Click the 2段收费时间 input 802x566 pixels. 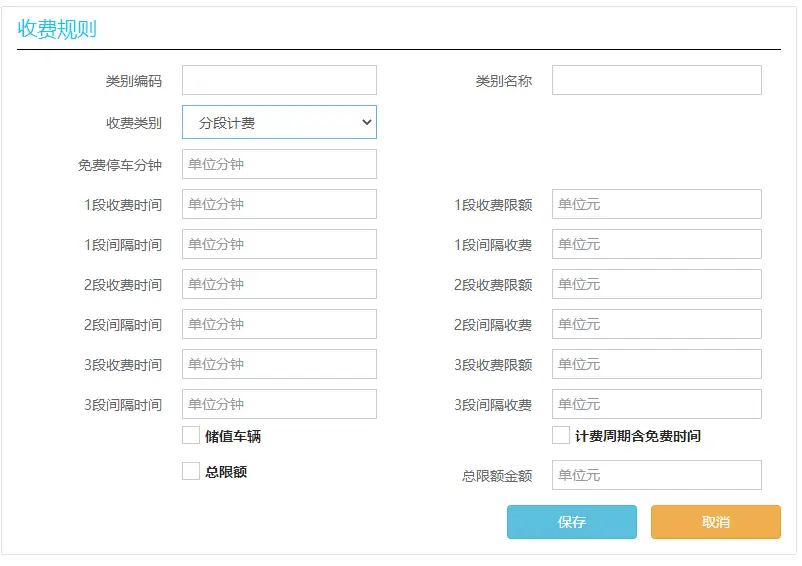click(x=279, y=284)
